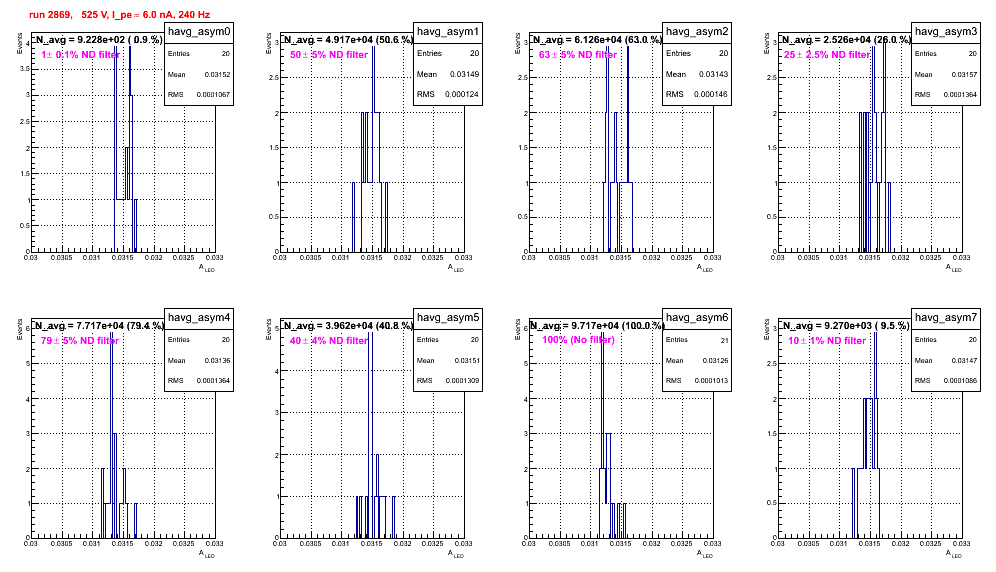Click the Mean value 0.03151 in havg_asym5
Image resolution: width=996 pixels, height=572 pixels.
[x=466, y=360]
